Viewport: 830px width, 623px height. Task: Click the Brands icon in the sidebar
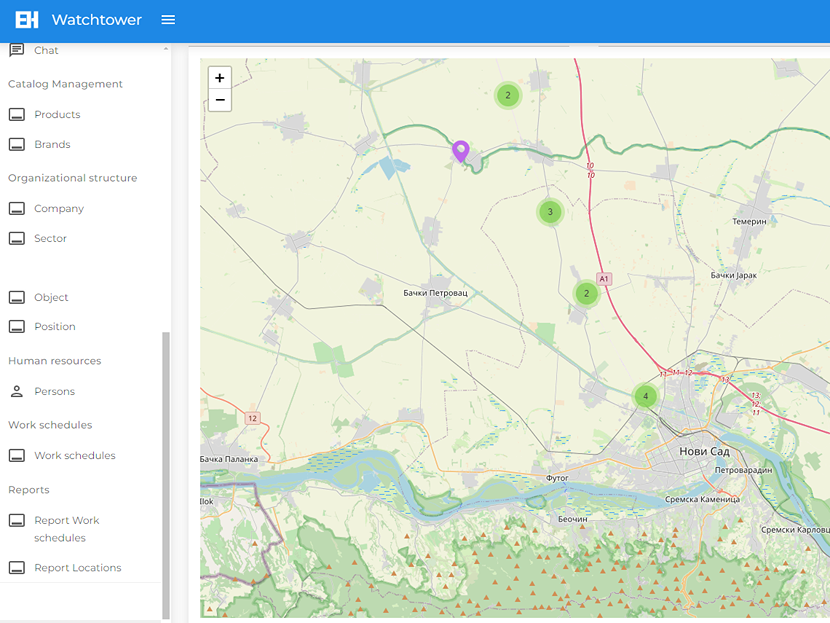16,145
